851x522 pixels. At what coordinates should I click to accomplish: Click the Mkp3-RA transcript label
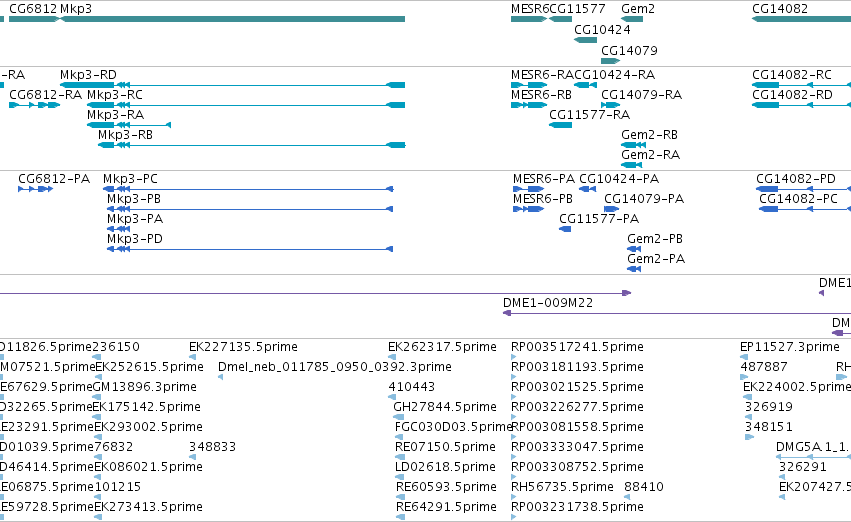[x=116, y=115]
